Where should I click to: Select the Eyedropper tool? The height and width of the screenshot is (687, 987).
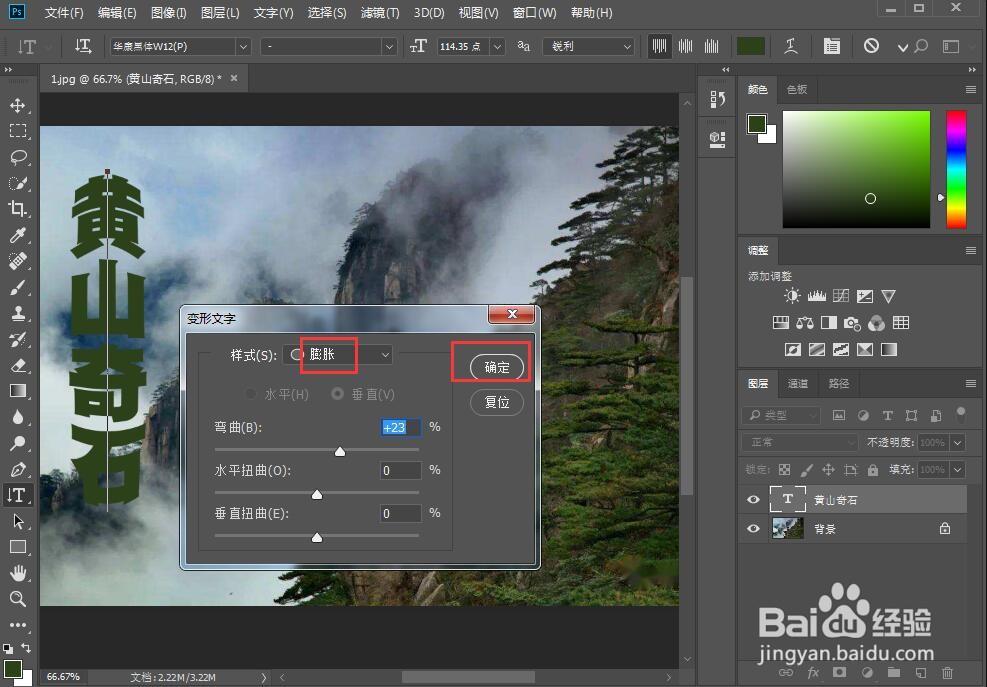18,235
